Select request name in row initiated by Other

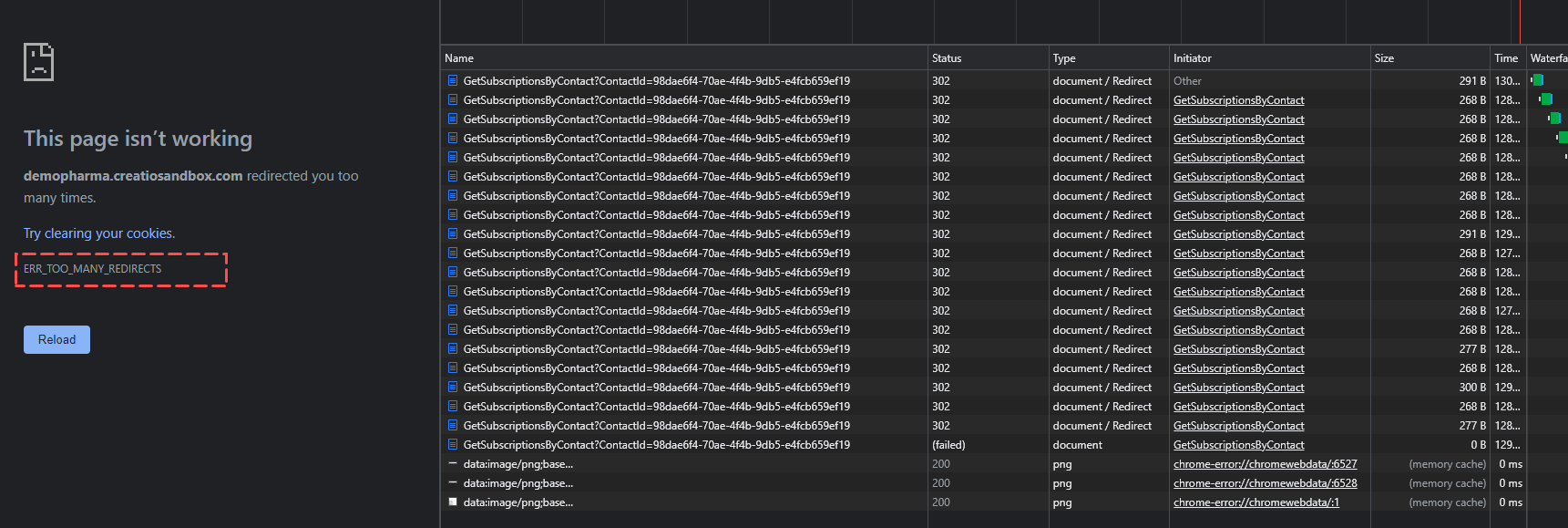[x=656, y=81]
